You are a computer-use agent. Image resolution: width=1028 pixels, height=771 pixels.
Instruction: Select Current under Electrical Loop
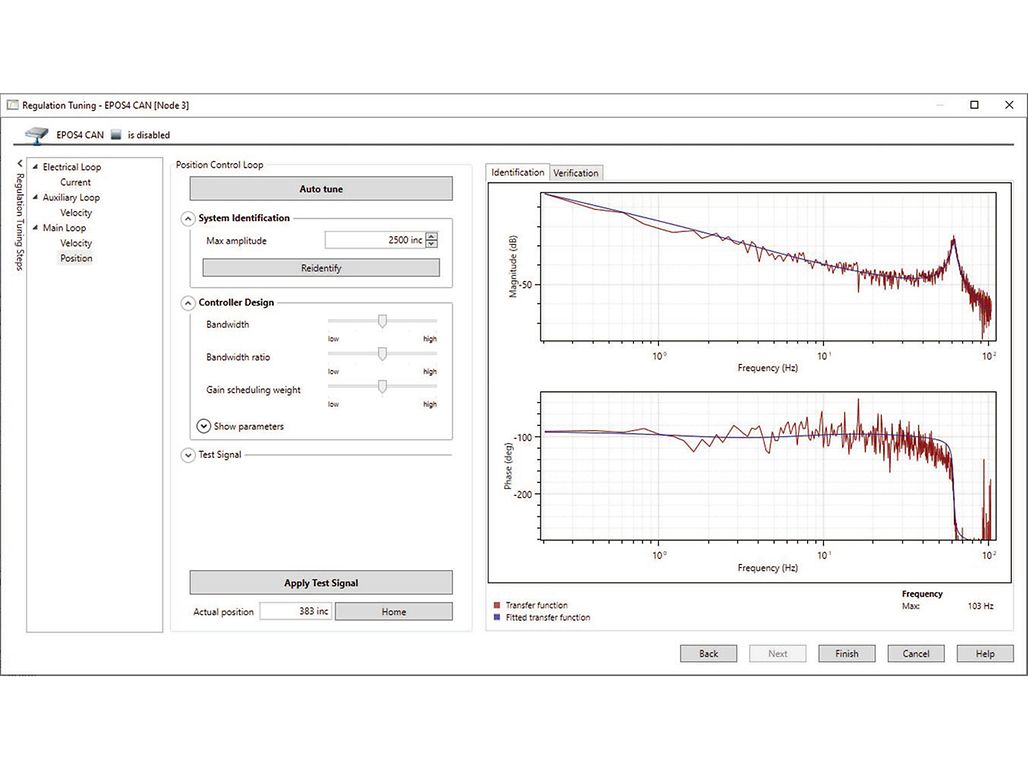pos(75,182)
